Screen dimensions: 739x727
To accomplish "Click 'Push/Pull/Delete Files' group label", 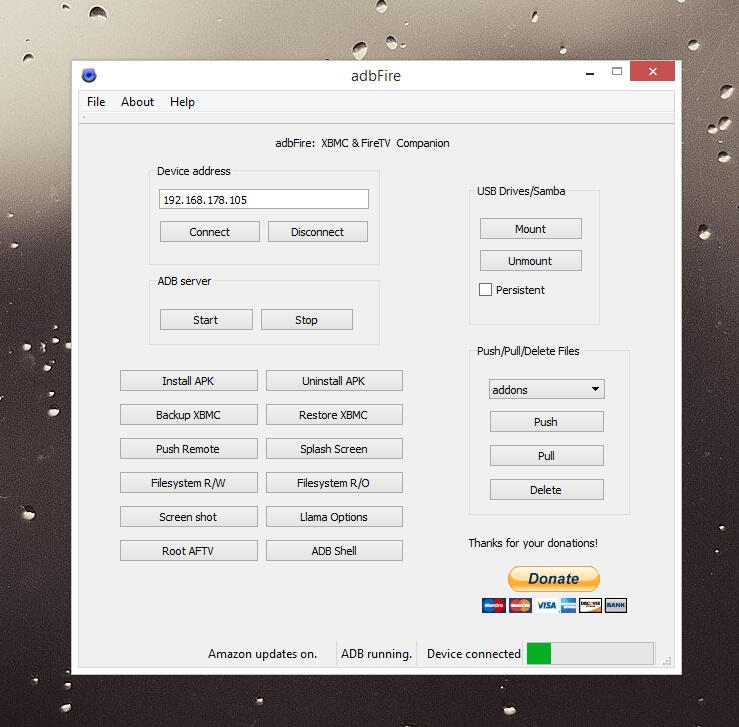I will coord(528,351).
